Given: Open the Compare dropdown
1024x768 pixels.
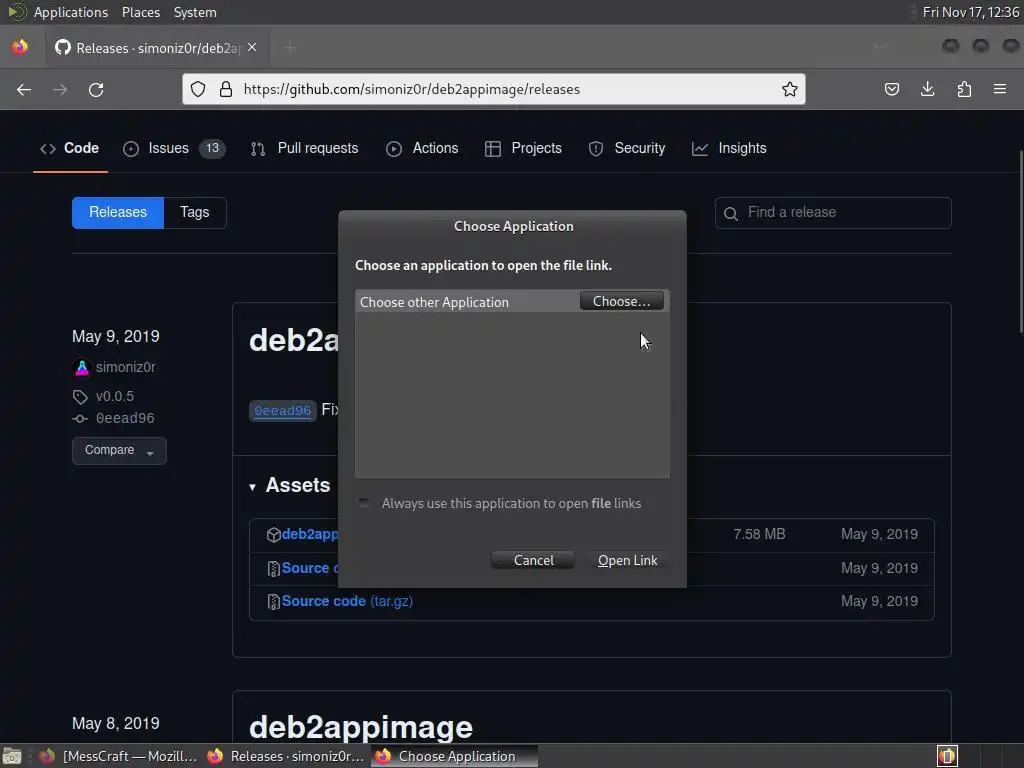Looking at the screenshot, I should [119, 451].
